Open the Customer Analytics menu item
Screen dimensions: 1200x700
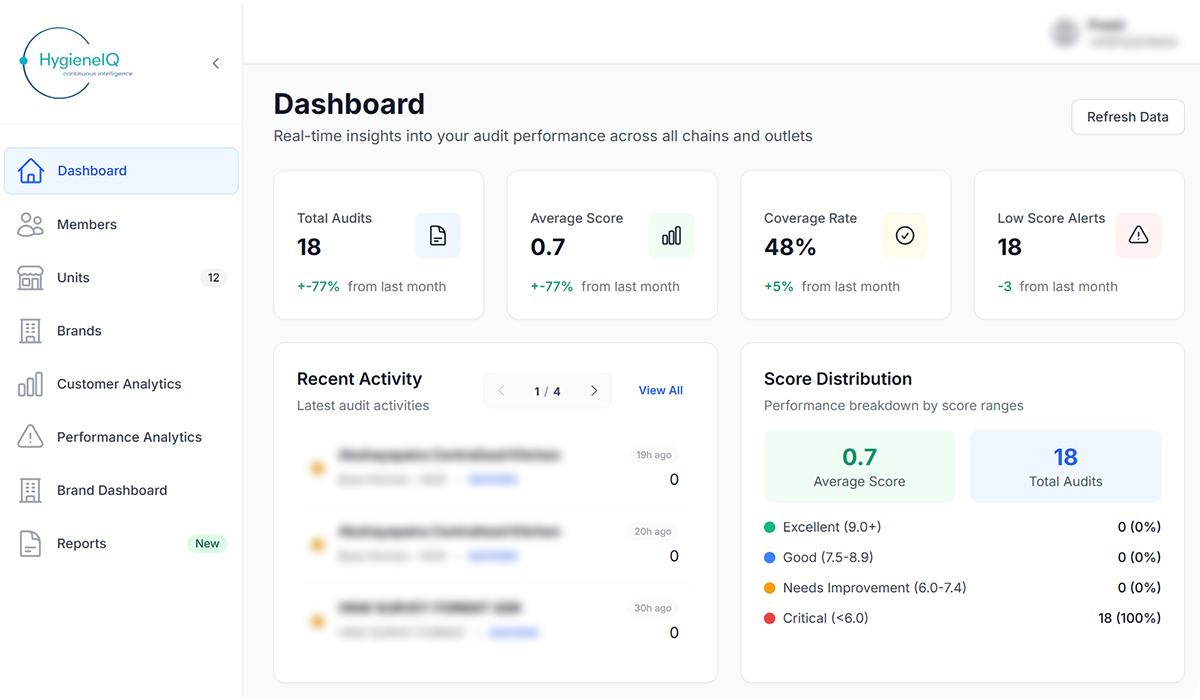(119, 384)
